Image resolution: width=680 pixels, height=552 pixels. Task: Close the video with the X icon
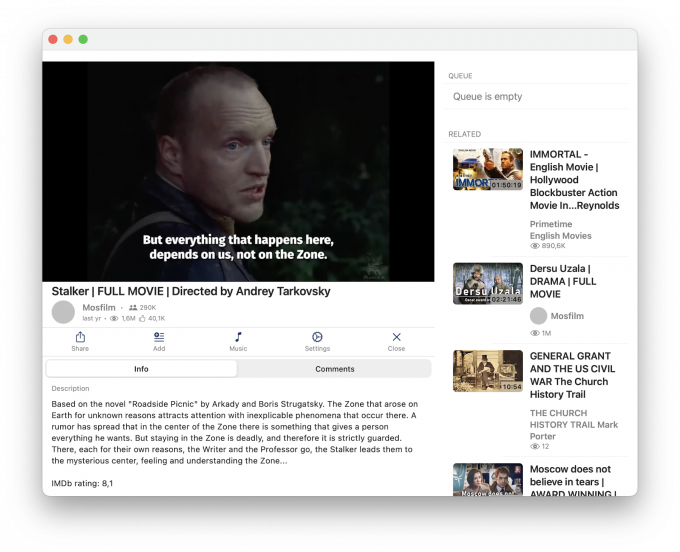396,337
